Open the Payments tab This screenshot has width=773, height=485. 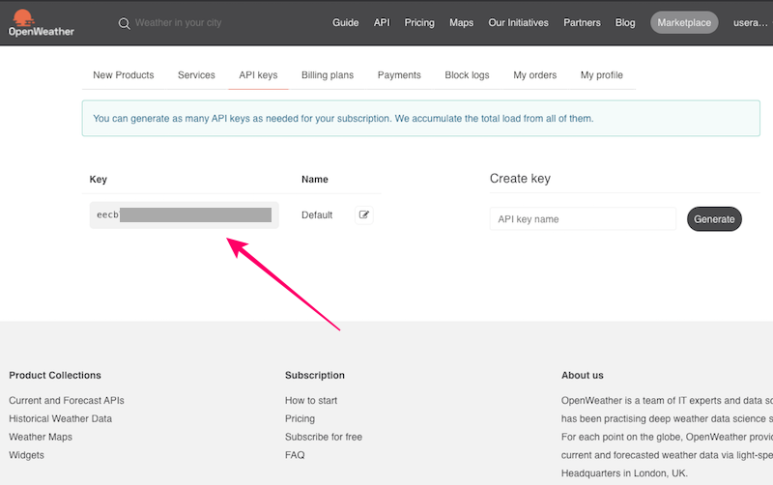399,75
